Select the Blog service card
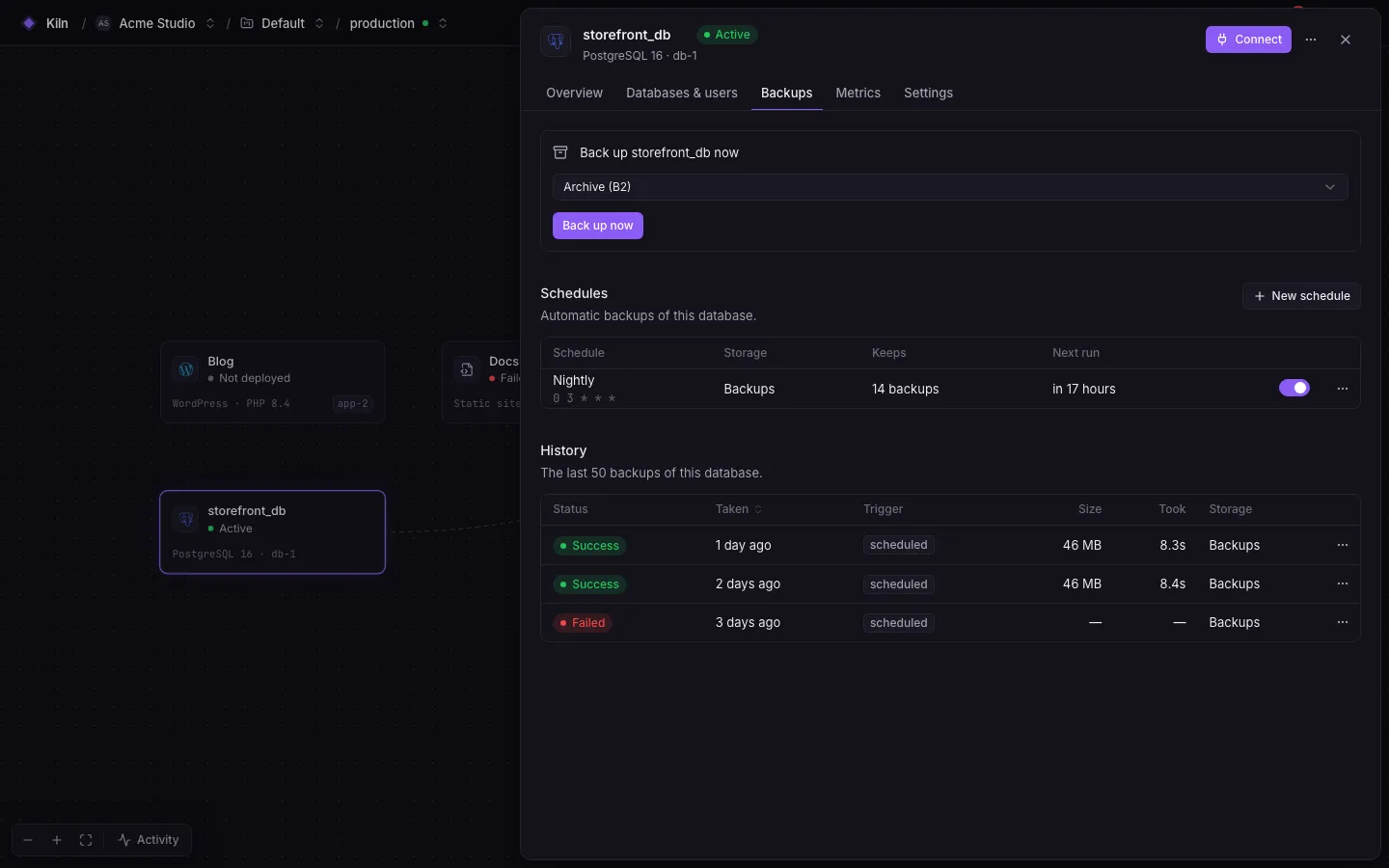Screen dimensions: 1389x868 pos(272,382)
